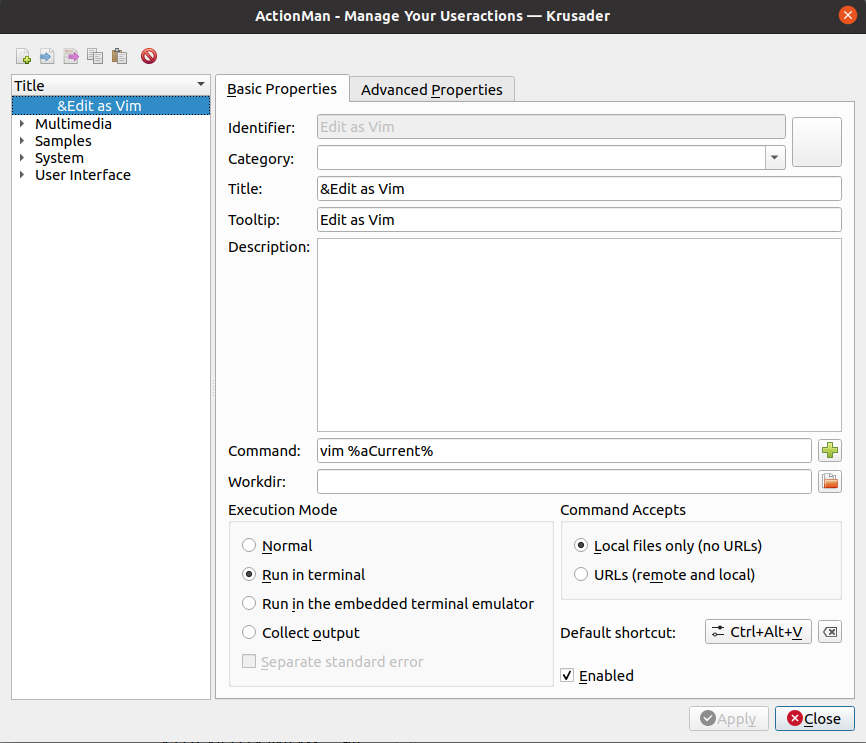The image size is (866, 743).
Task: Uncheck the Enabled checkbox
Action: click(568, 676)
